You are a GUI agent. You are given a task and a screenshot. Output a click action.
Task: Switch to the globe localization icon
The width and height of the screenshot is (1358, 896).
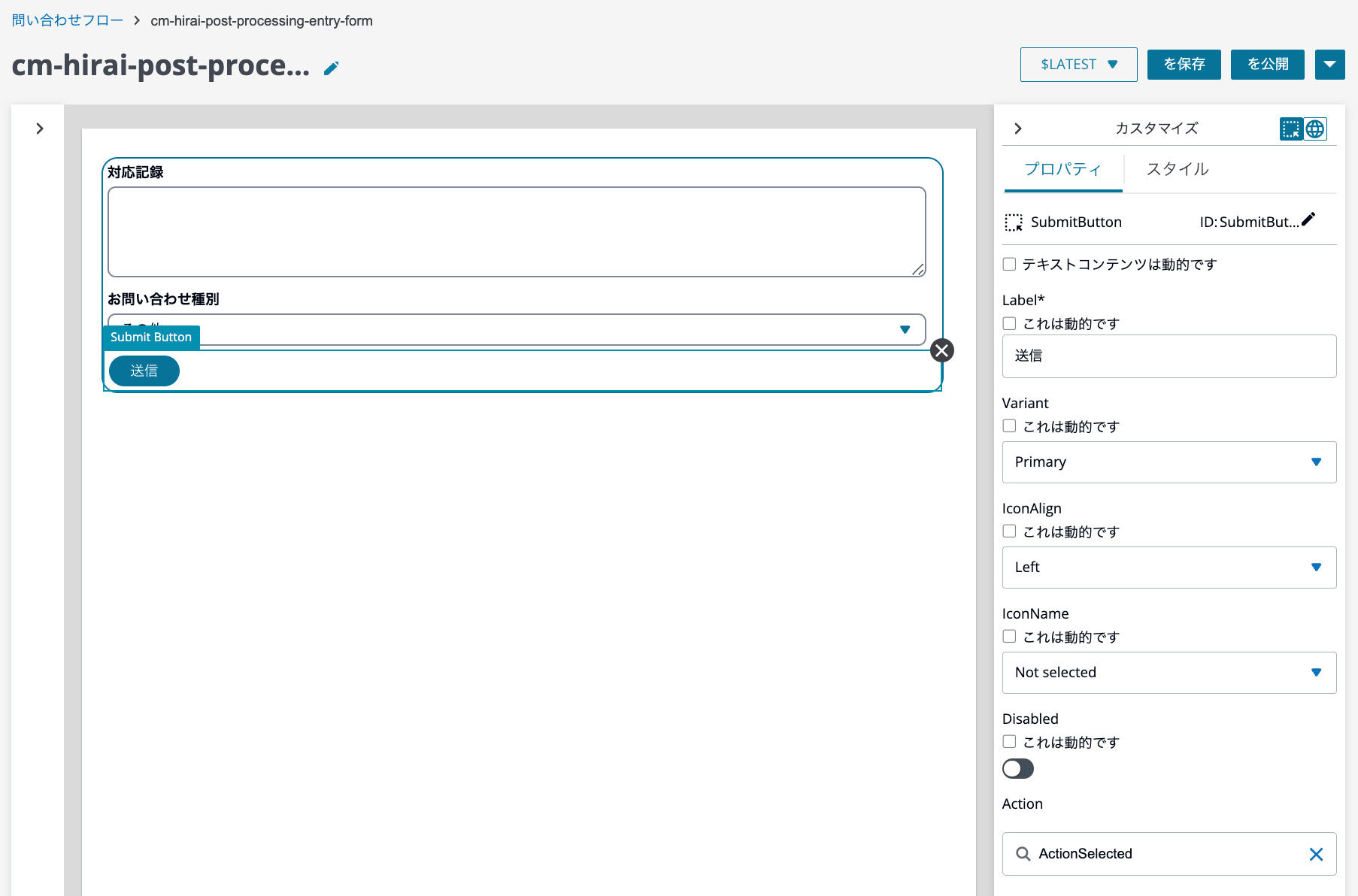coord(1315,129)
